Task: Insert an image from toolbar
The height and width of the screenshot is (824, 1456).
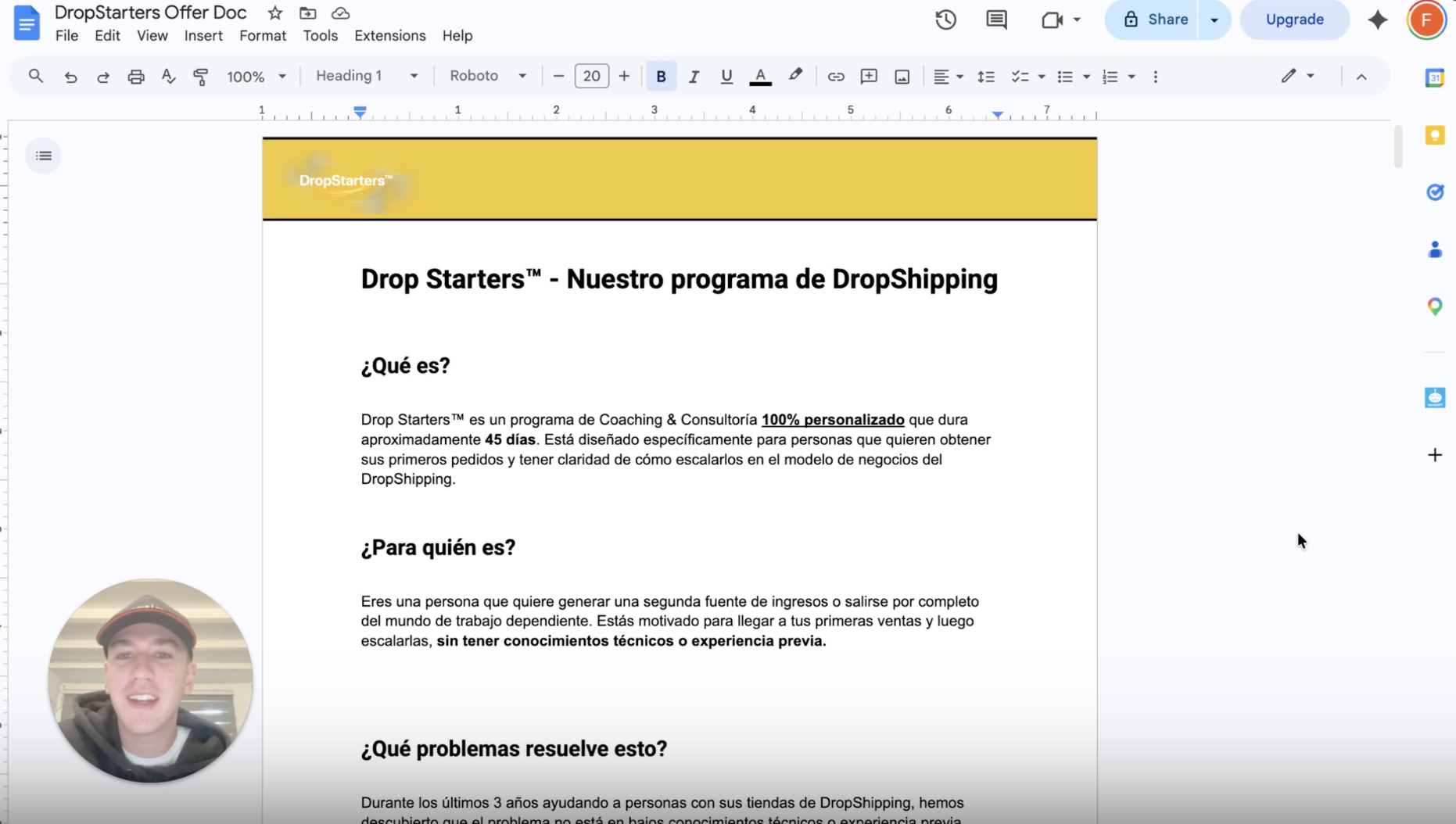Action: tap(902, 77)
